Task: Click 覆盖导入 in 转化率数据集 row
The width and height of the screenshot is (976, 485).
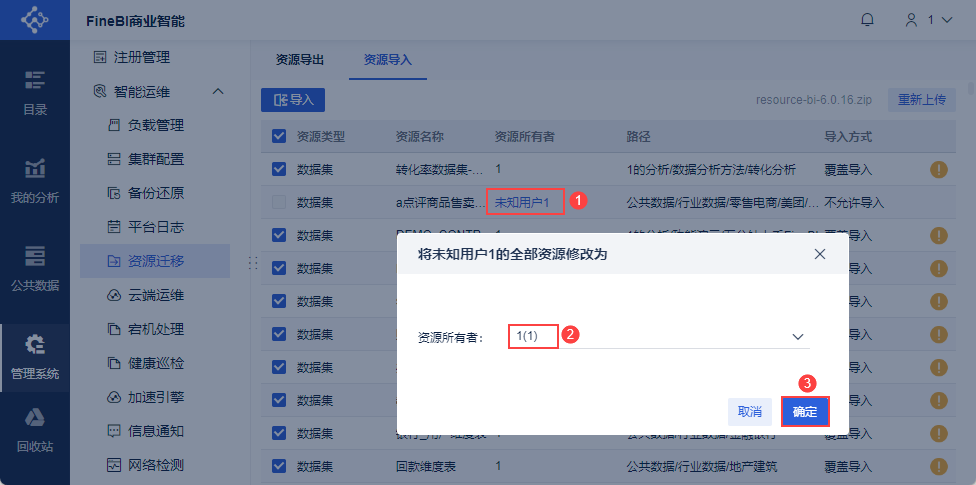Action: [x=848, y=169]
